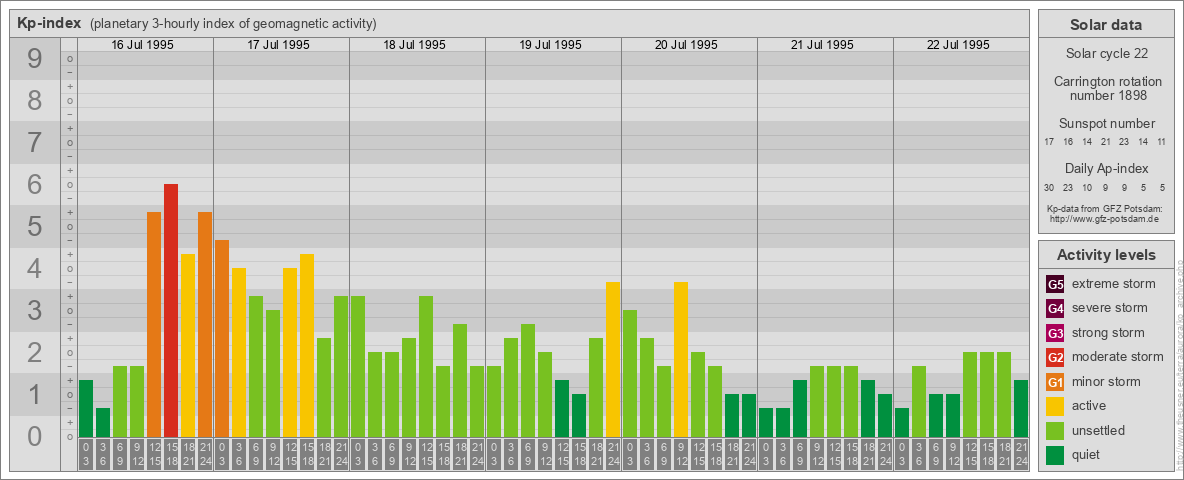Click the yellow bar on 17 Jul 15-18h
Screen dimensions: 1184x480
coord(307,345)
